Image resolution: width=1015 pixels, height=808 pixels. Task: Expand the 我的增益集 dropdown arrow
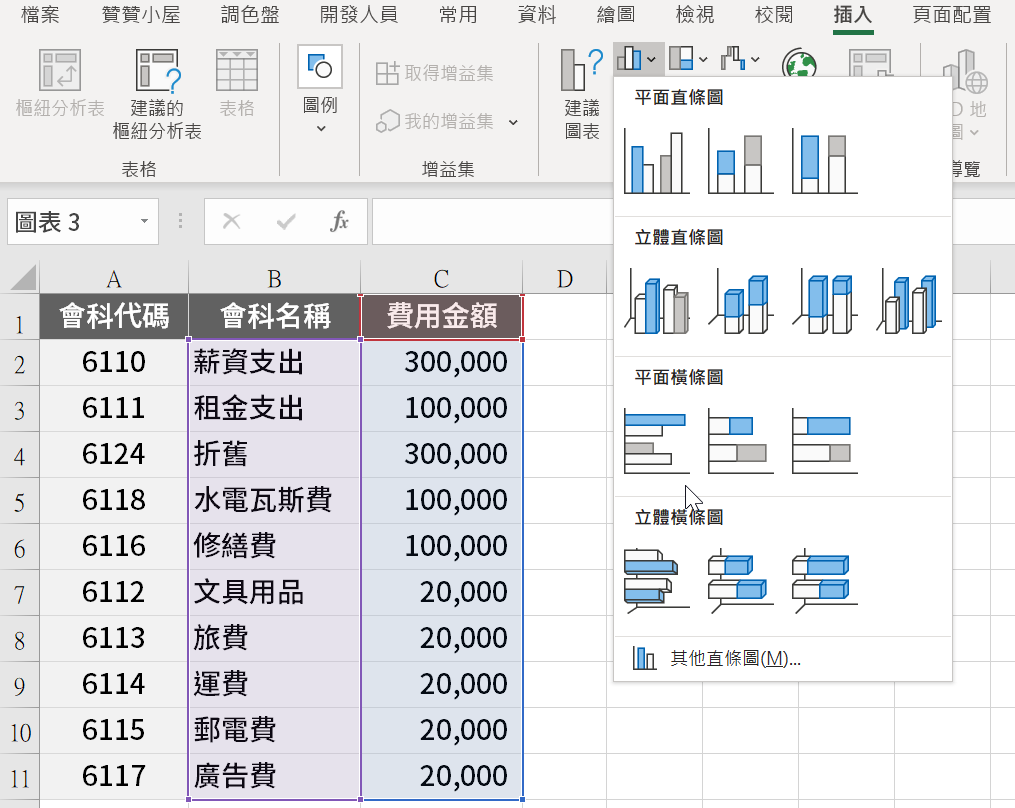click(513, 122)
